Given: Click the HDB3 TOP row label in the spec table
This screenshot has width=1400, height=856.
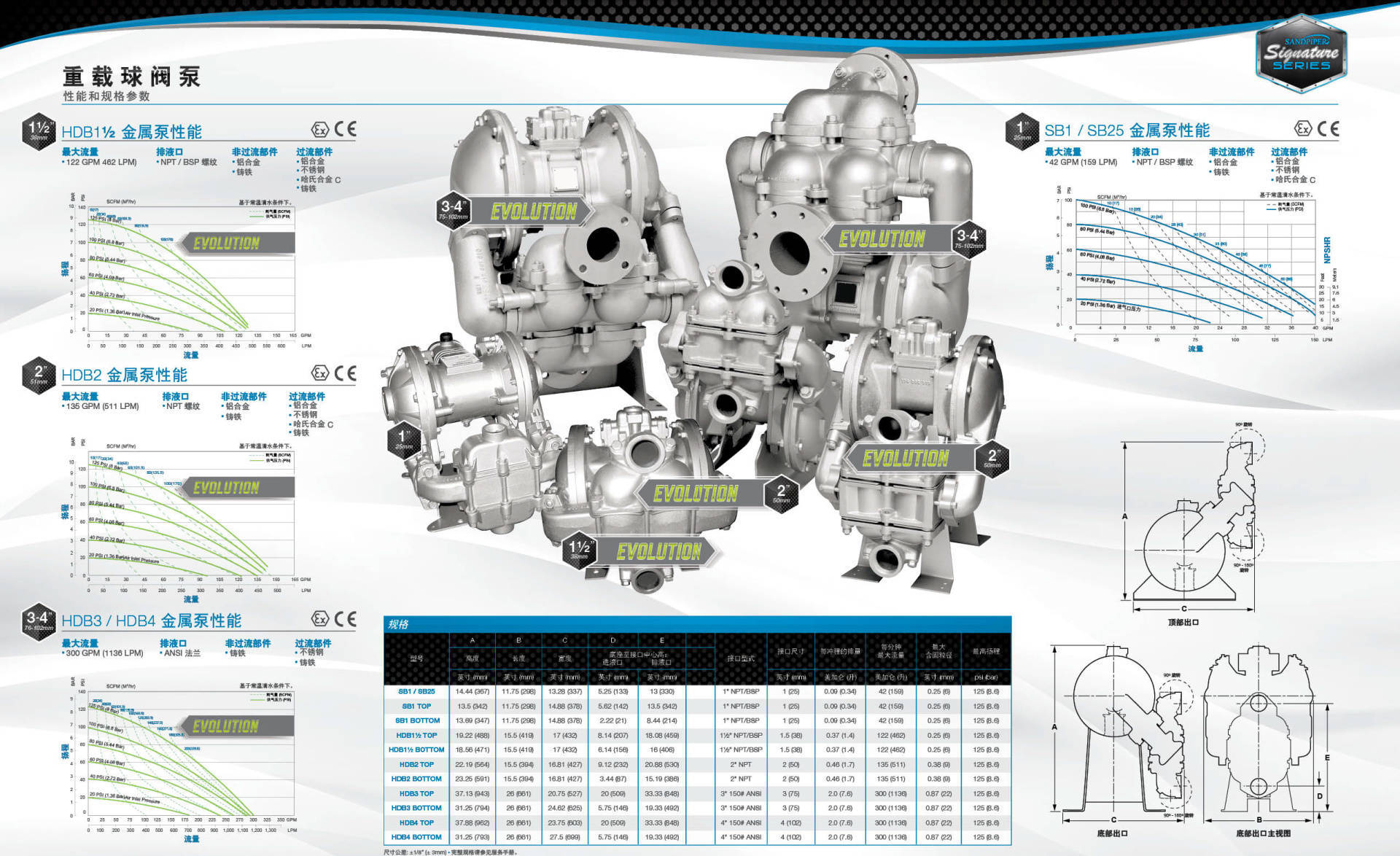Looking at the screenshot, I should click(416, 793).
